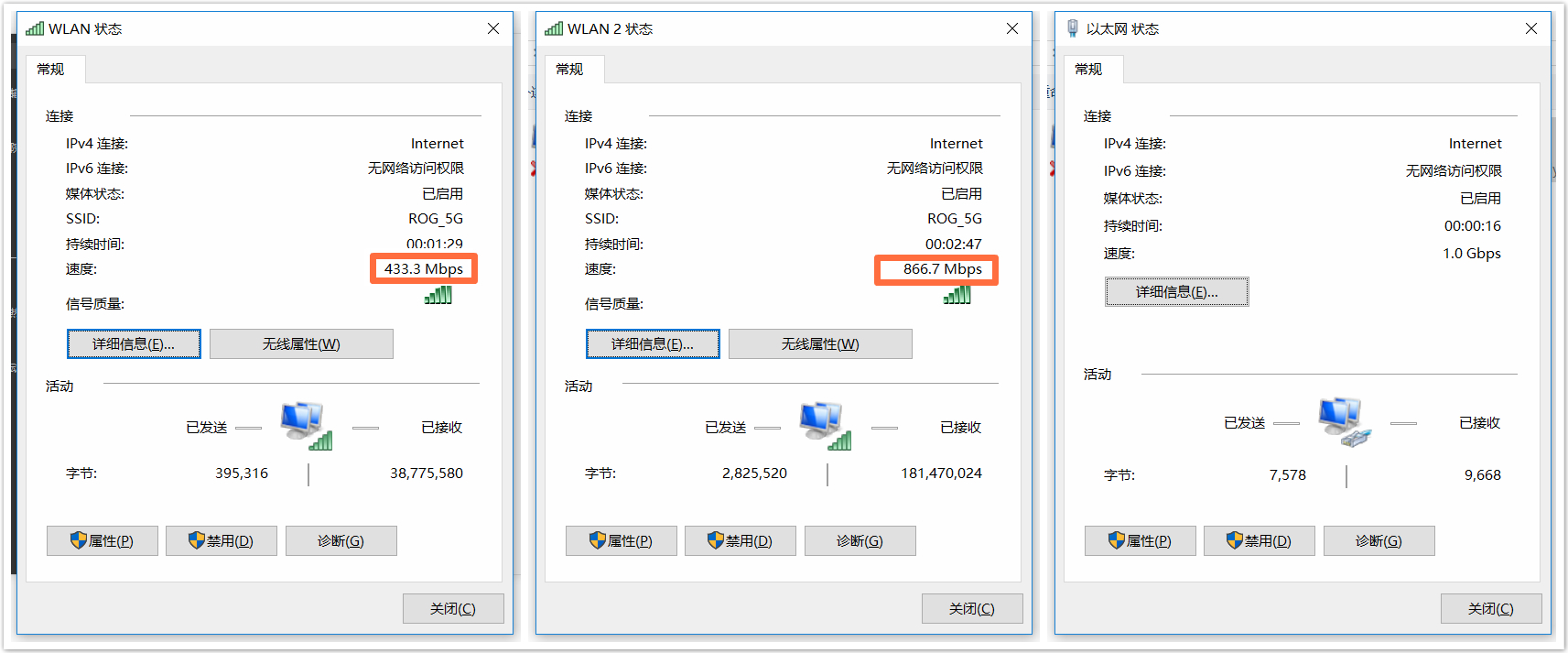Click the 00:02:47 duration in WLAN 2 状态
The width and height of the screenshot is (1568, 653).
click(954, 245)
